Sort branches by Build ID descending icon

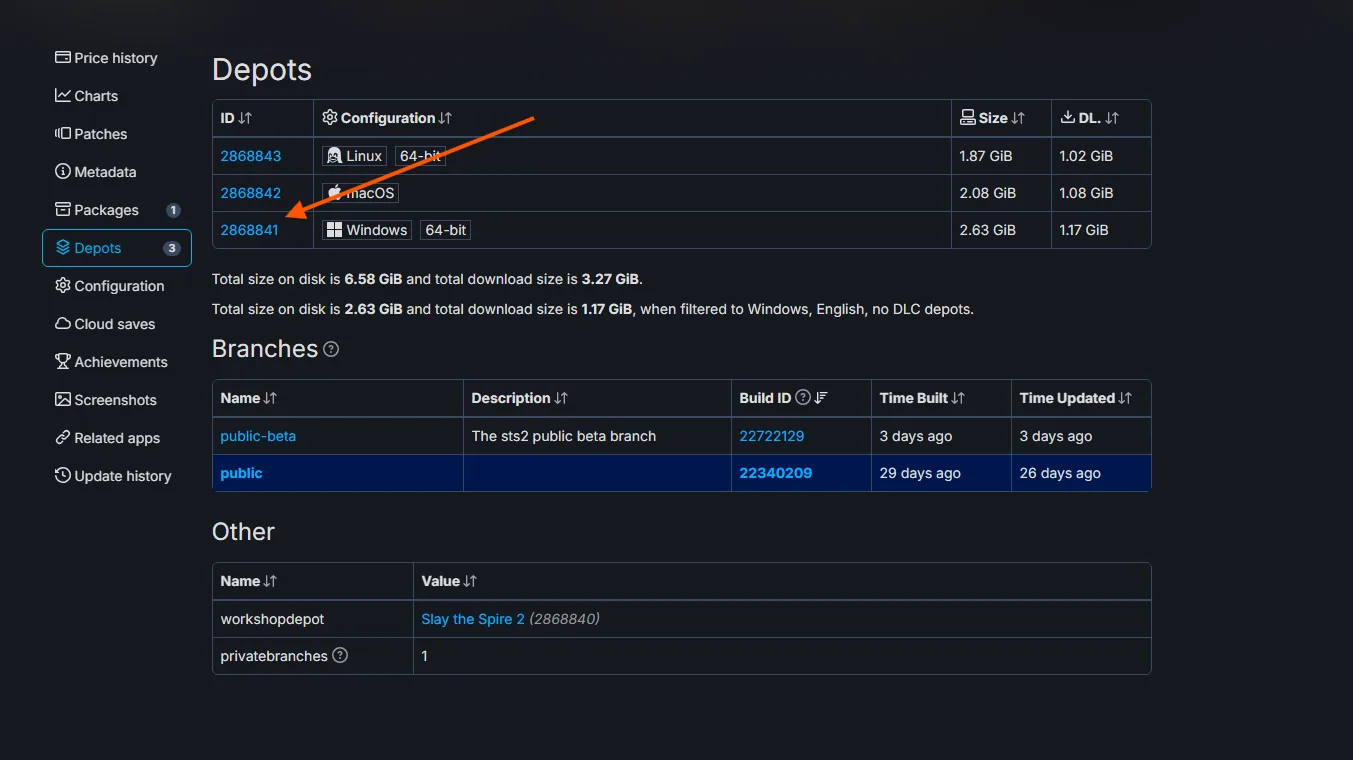click(x=821, y=398)
